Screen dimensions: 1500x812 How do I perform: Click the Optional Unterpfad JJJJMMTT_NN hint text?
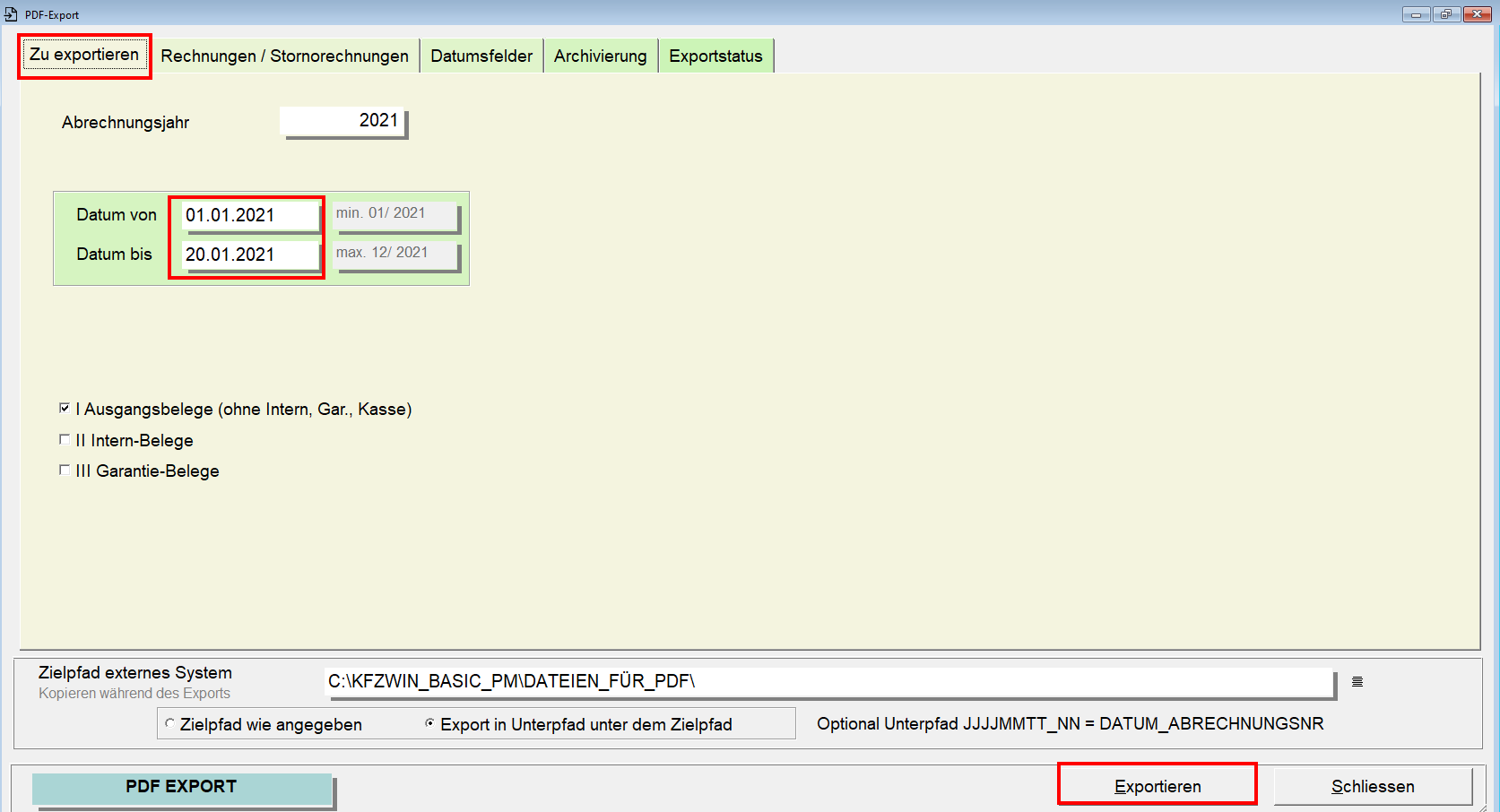[1071, 723]
